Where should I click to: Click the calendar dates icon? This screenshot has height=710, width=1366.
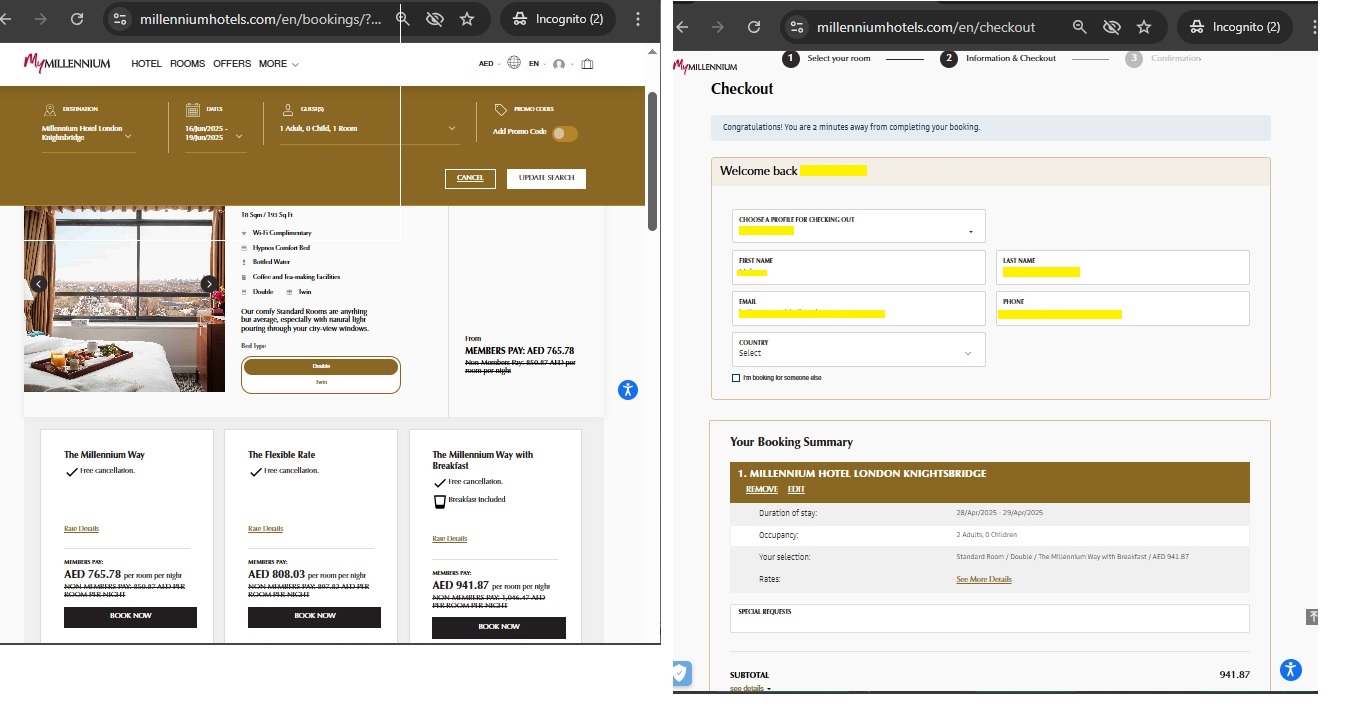pos(193,110)
